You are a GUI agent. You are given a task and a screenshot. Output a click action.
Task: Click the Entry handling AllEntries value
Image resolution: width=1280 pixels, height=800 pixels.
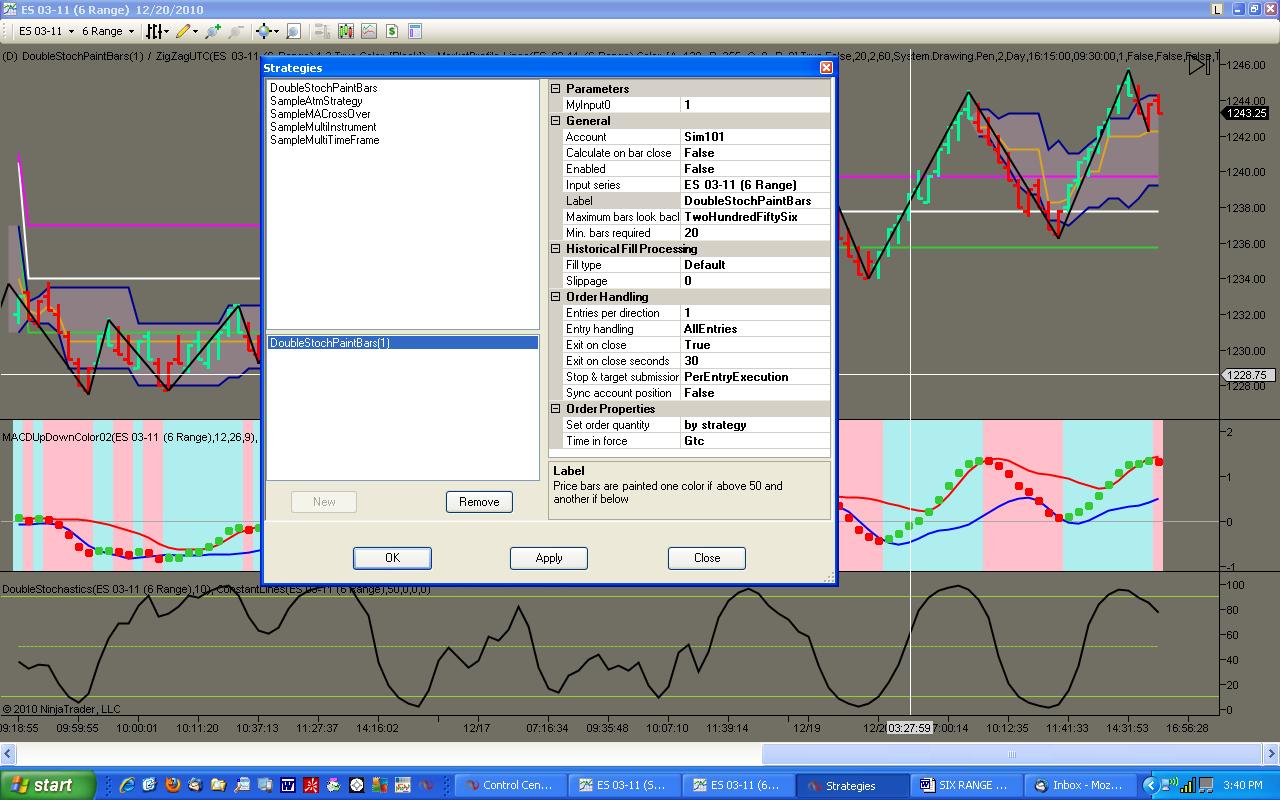pos(755,329)
